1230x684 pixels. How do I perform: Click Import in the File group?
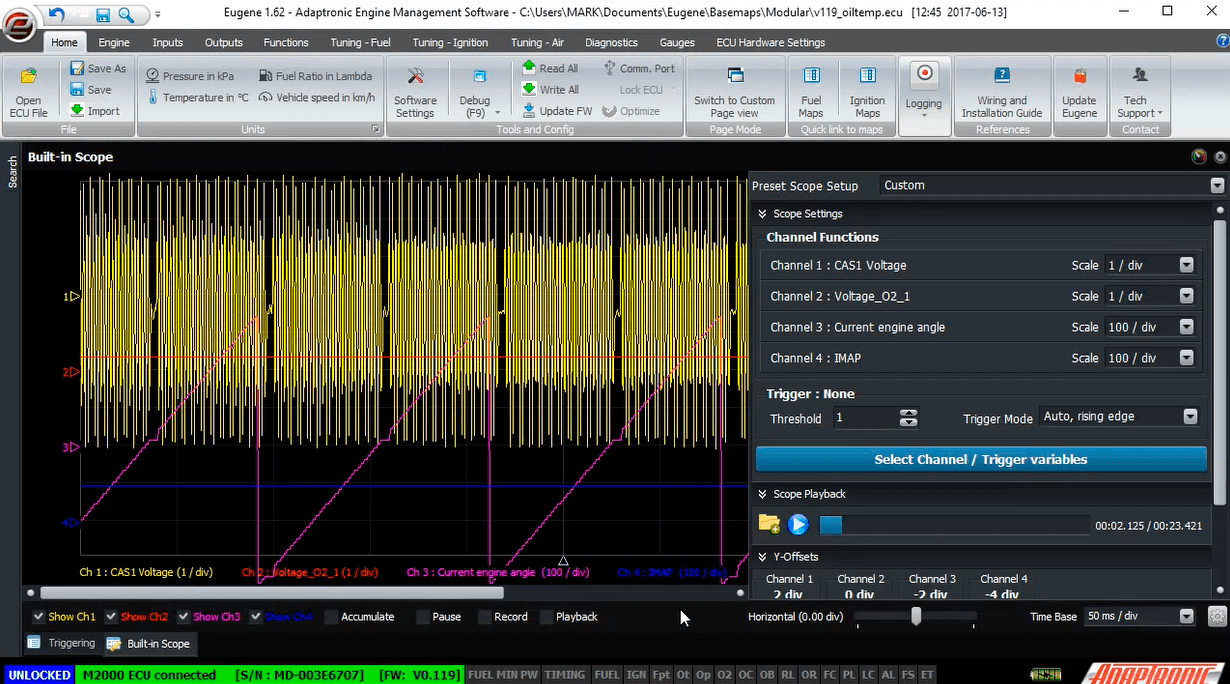[x=95, y=111]
